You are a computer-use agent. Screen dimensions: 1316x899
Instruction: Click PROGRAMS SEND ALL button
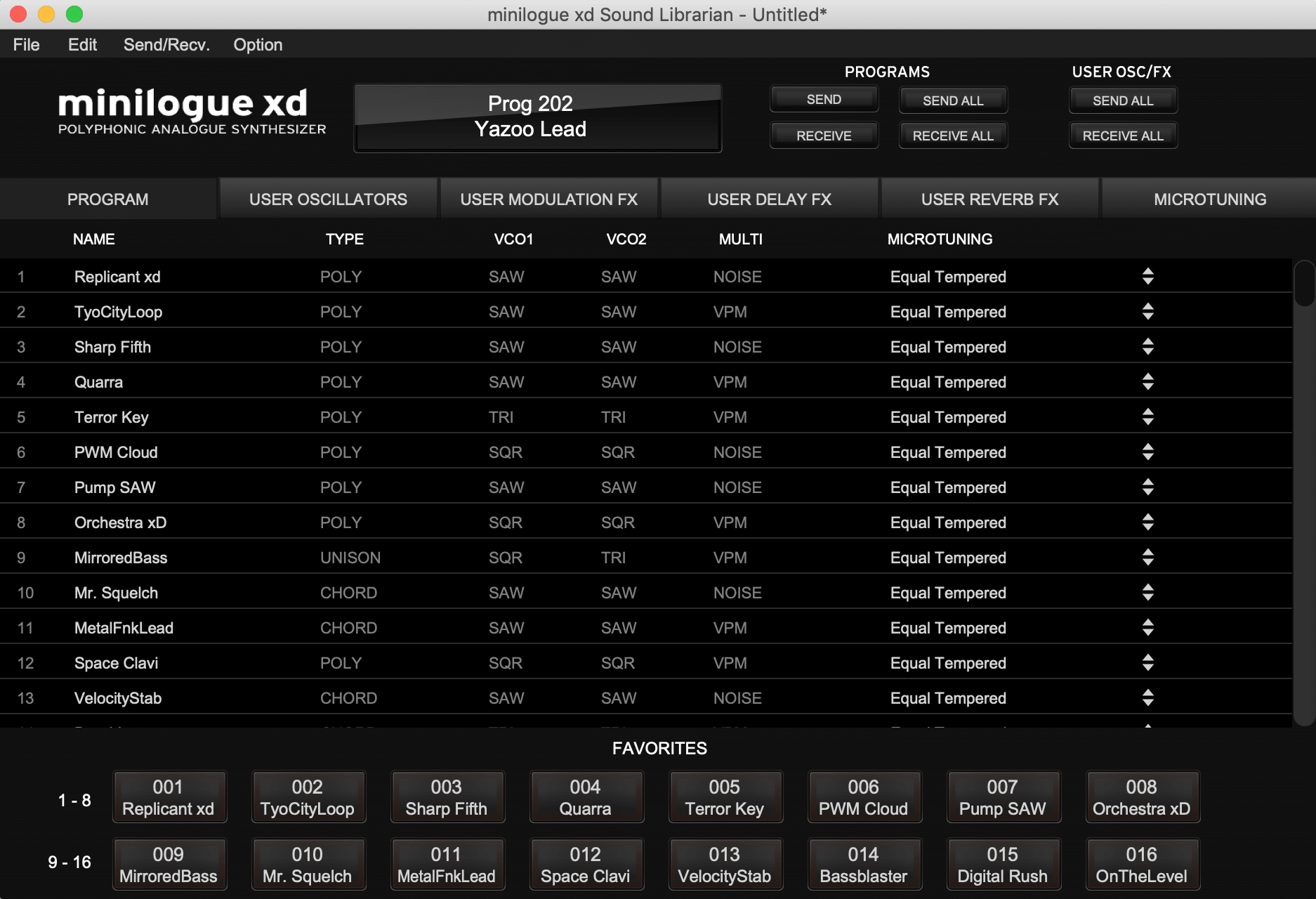953,100
